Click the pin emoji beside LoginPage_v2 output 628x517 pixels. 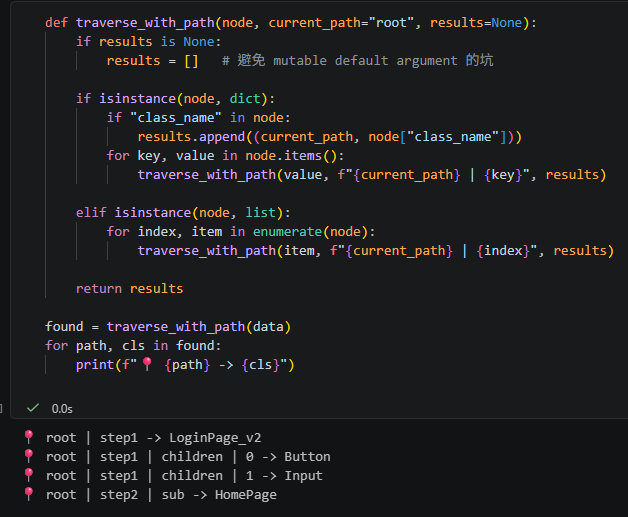point(29,437)
